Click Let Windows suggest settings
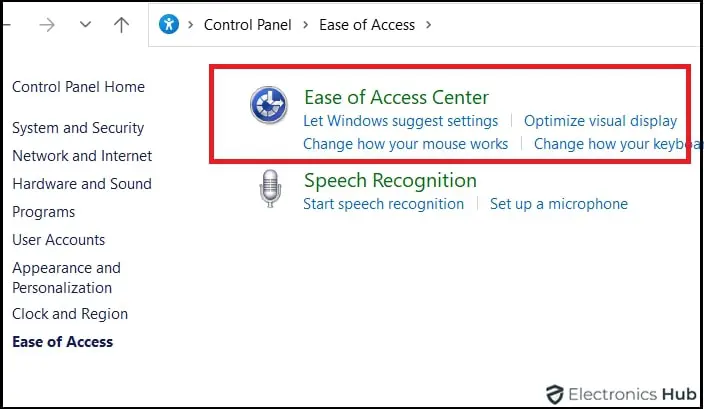Screen dimensions: 704x409 click(400, 121)
